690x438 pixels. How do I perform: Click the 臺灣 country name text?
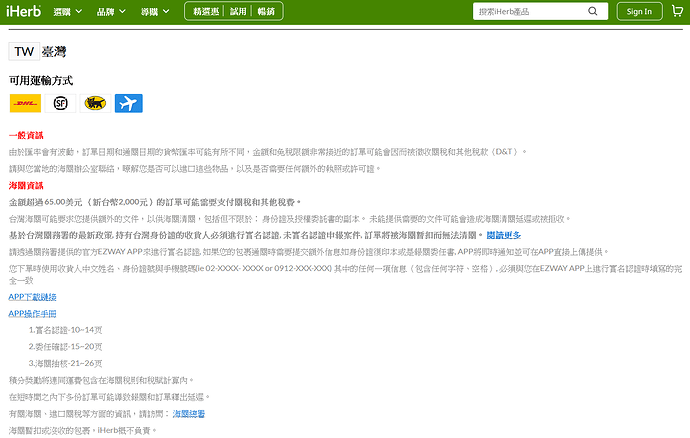(x=54, y=52)
